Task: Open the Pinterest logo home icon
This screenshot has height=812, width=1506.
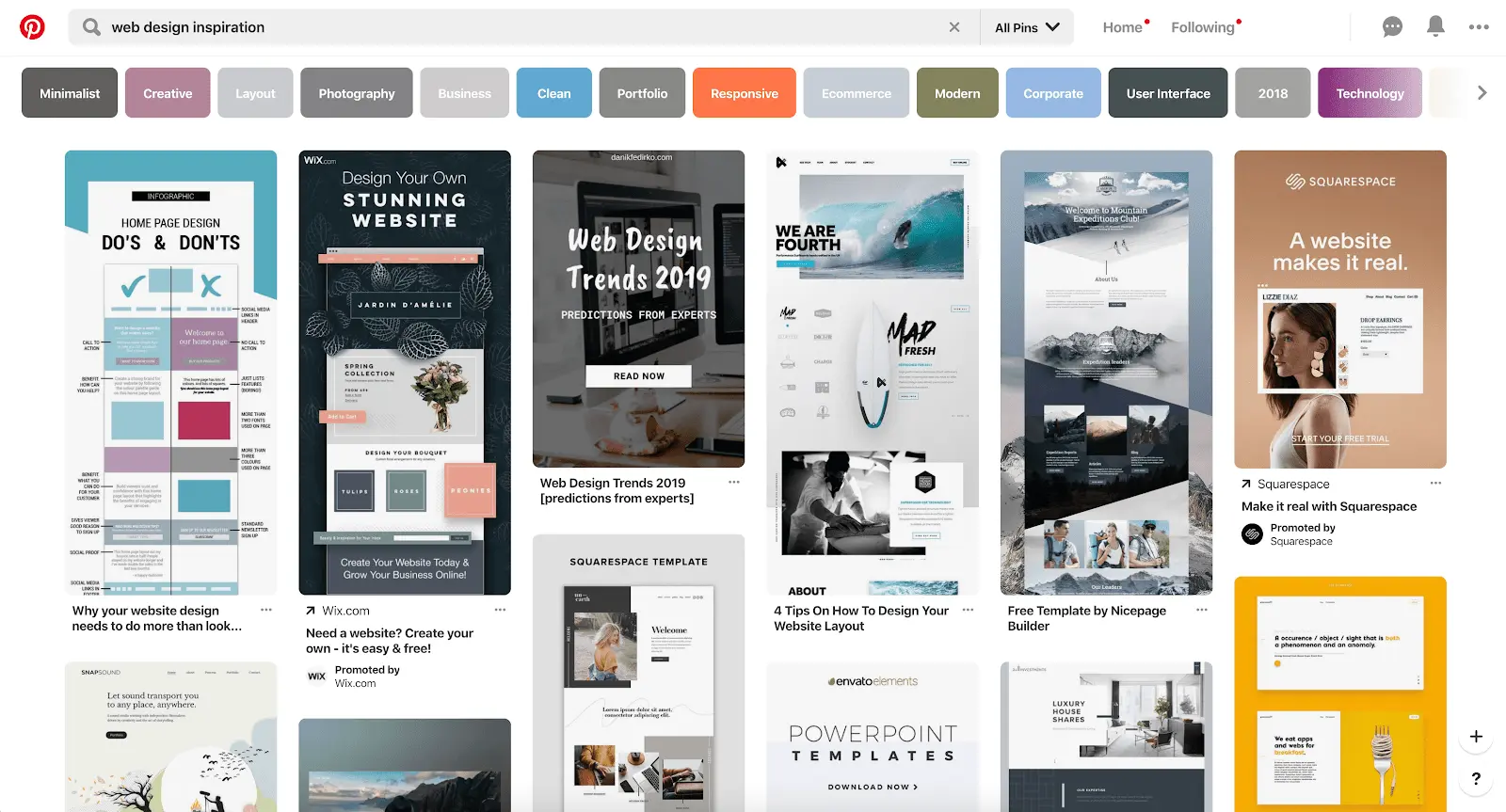Action: 32,27
